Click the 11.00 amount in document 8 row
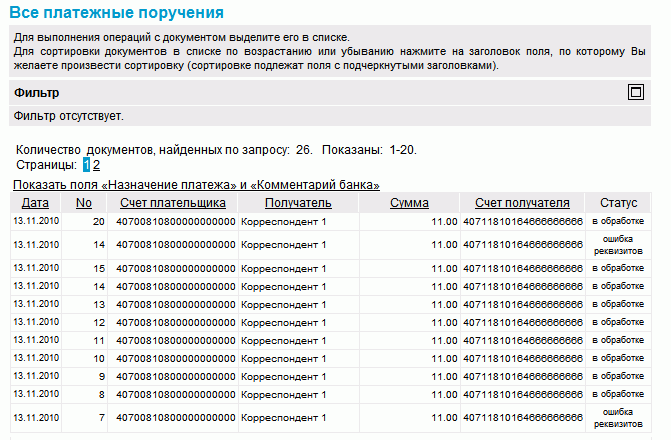The image size is (671, 440). click(x=444, y=394)
